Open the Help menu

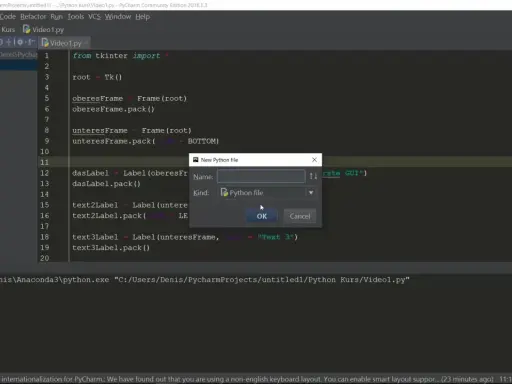click(x=142, y=16)
